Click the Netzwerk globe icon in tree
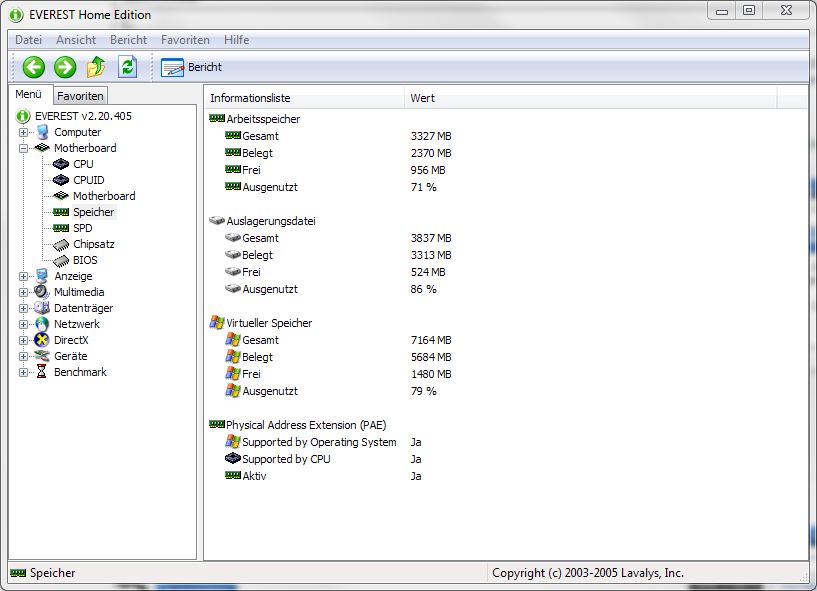 (42, 324)
